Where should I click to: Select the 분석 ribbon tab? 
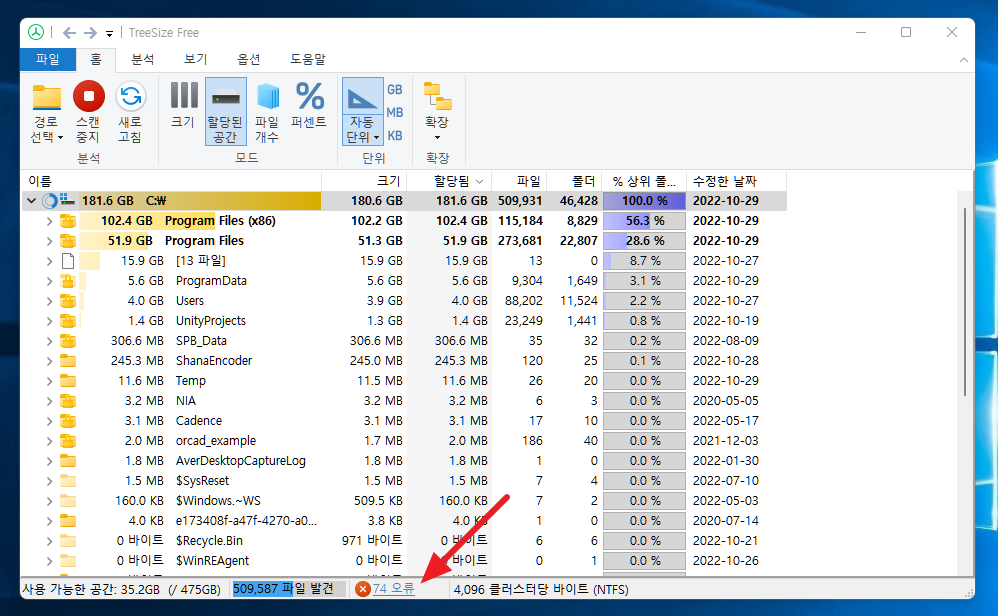click(x=143, y=59)
